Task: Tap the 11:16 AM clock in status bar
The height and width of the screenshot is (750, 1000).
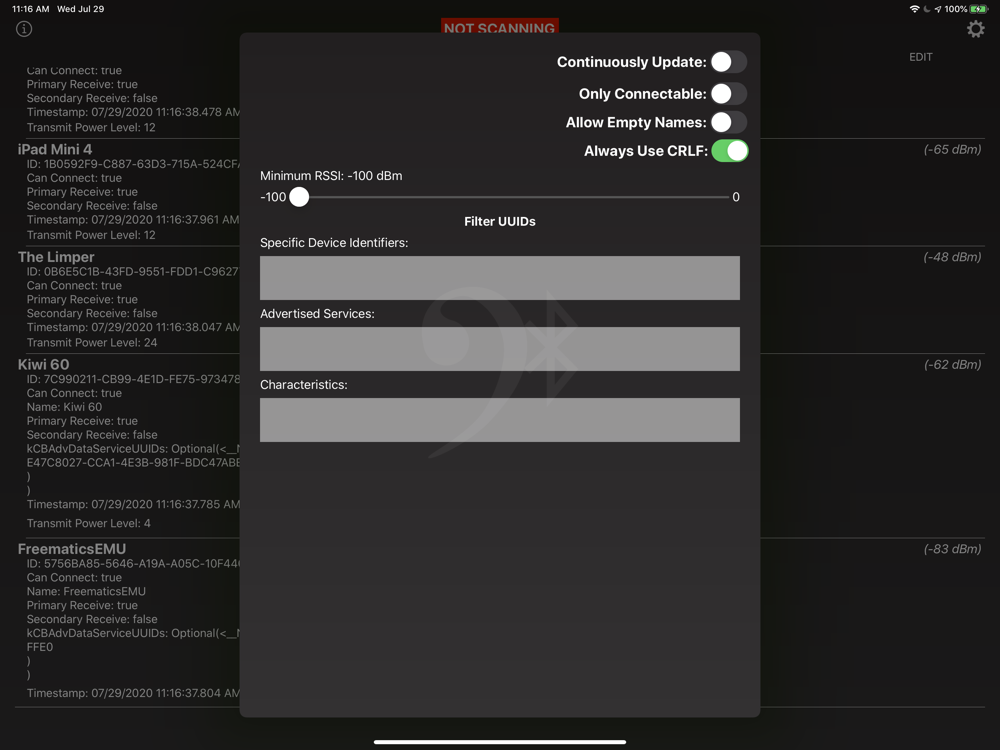Action: (x=31, y=9)
